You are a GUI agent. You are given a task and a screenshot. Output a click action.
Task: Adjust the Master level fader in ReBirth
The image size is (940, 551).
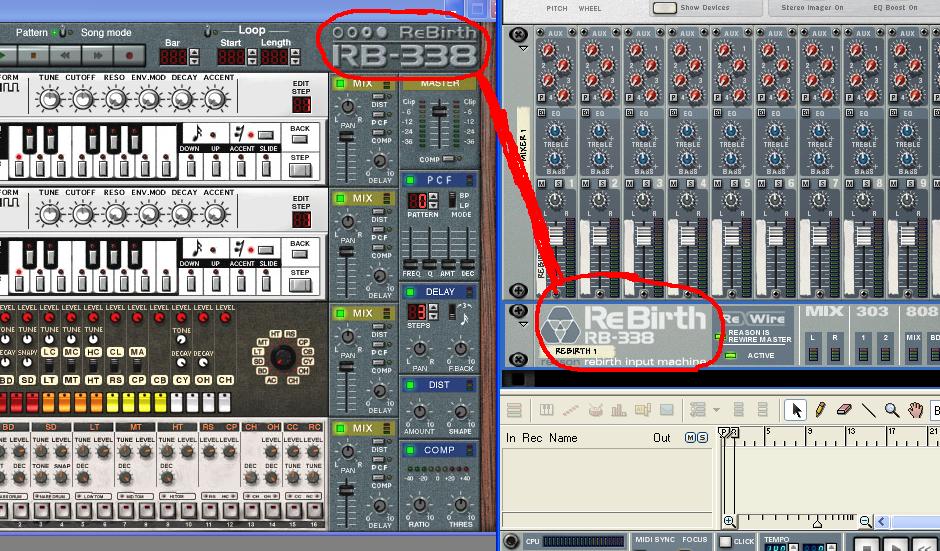439,112
